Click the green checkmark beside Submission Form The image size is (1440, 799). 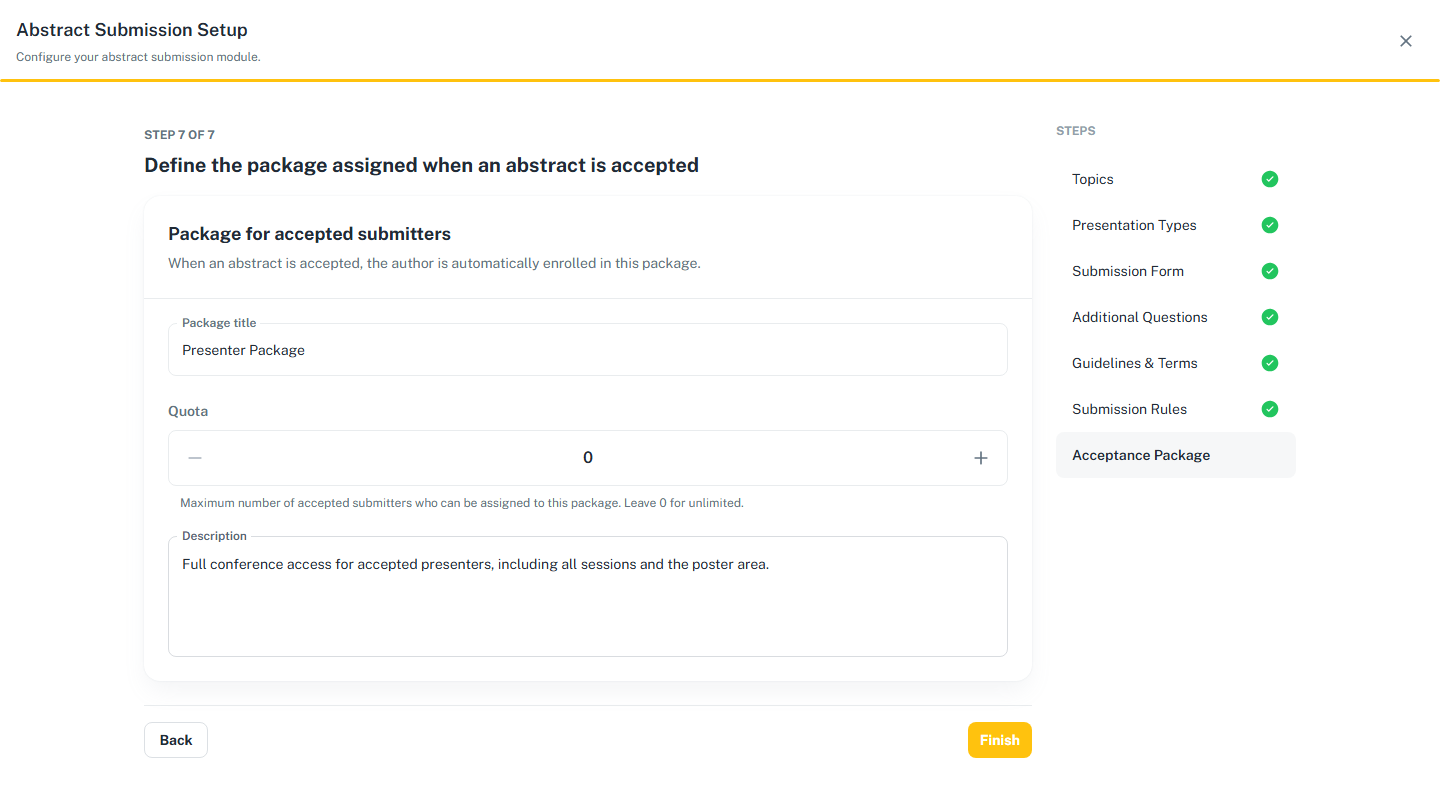1270,271
